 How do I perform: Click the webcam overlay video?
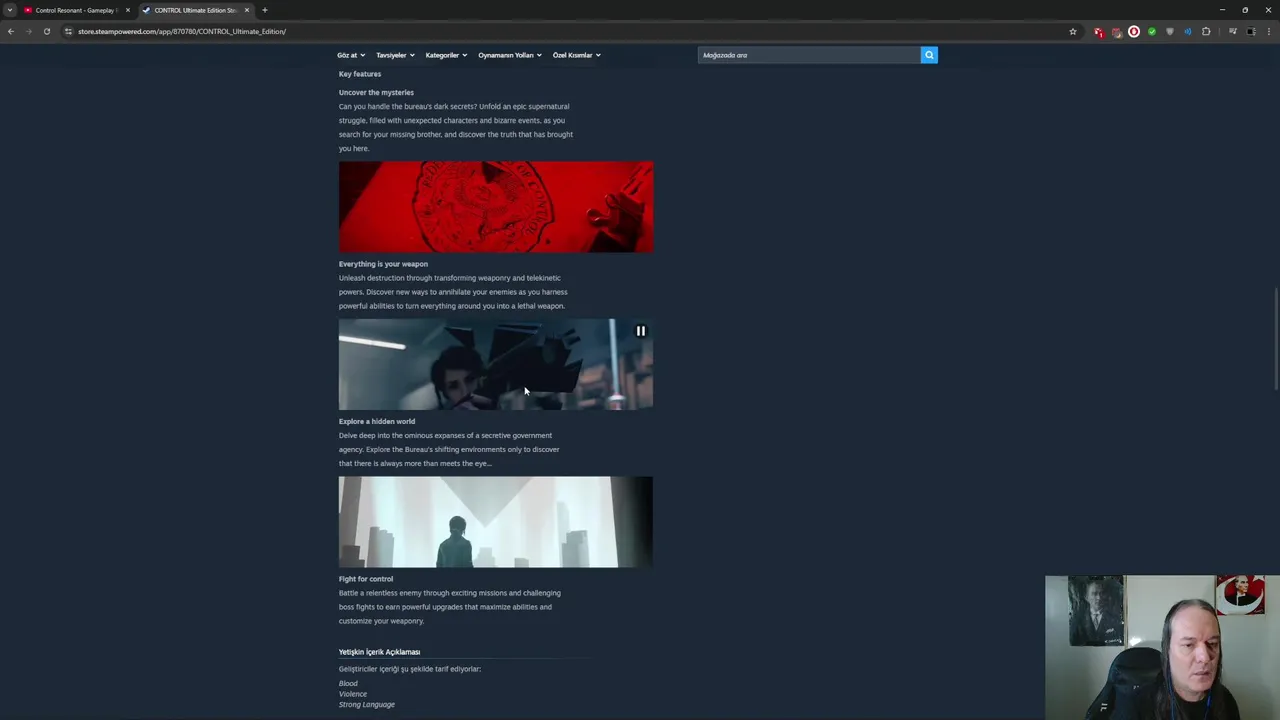tap(1162, 647)
